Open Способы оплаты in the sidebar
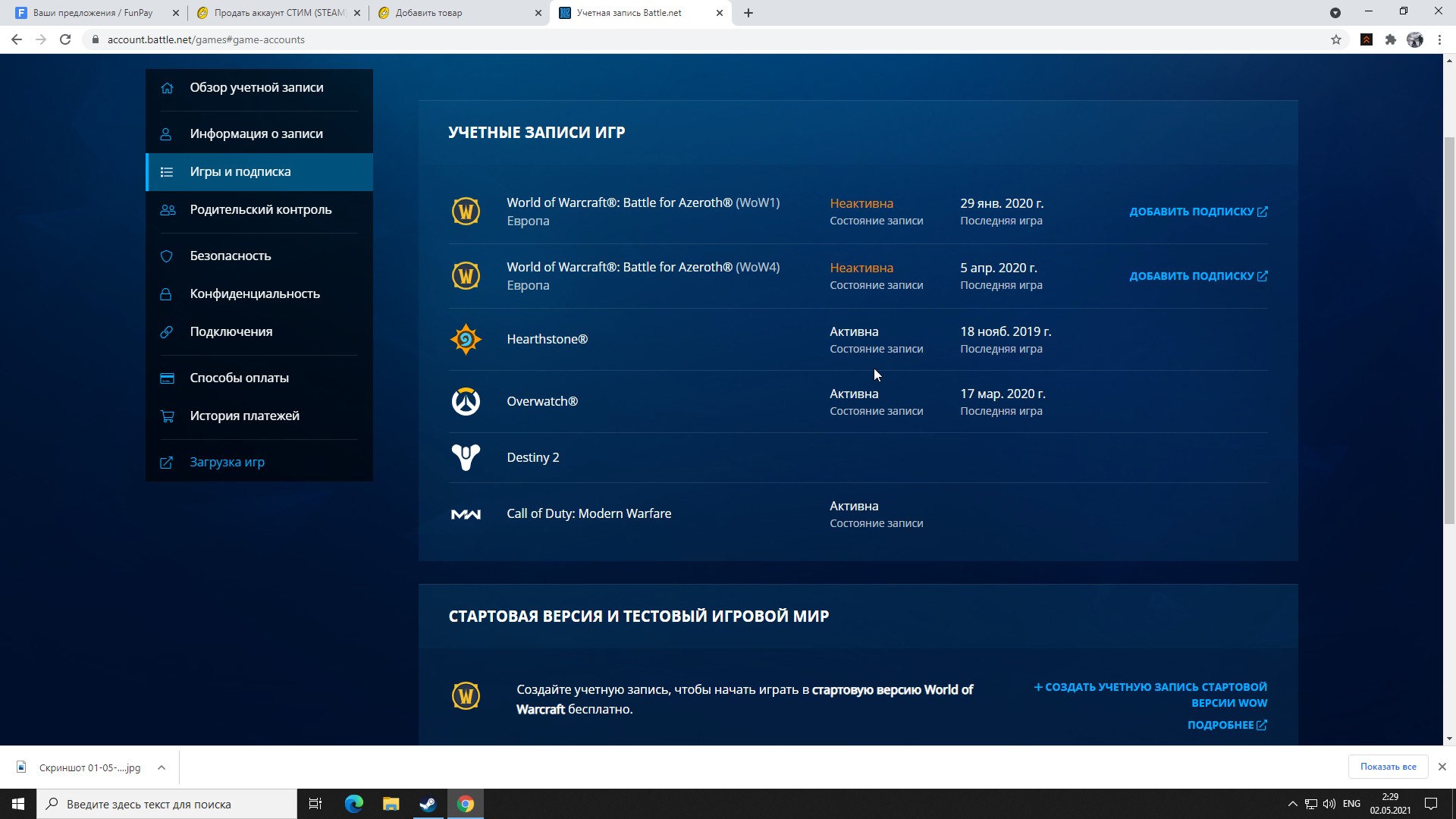 coord(259,378)
